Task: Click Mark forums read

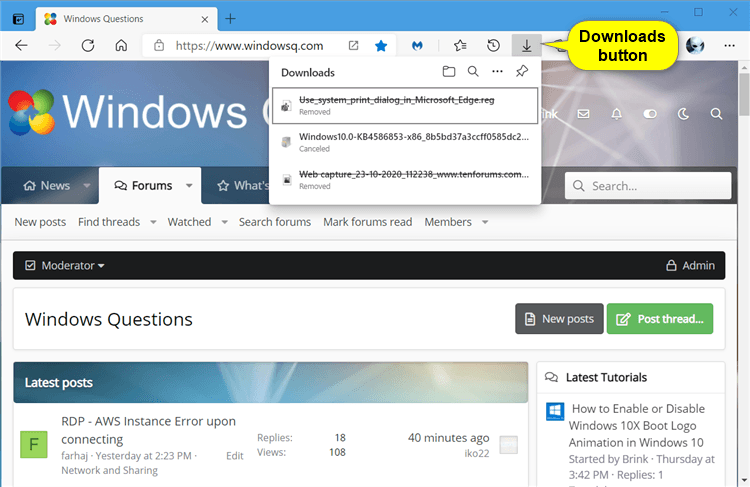Action: (367, 222)
